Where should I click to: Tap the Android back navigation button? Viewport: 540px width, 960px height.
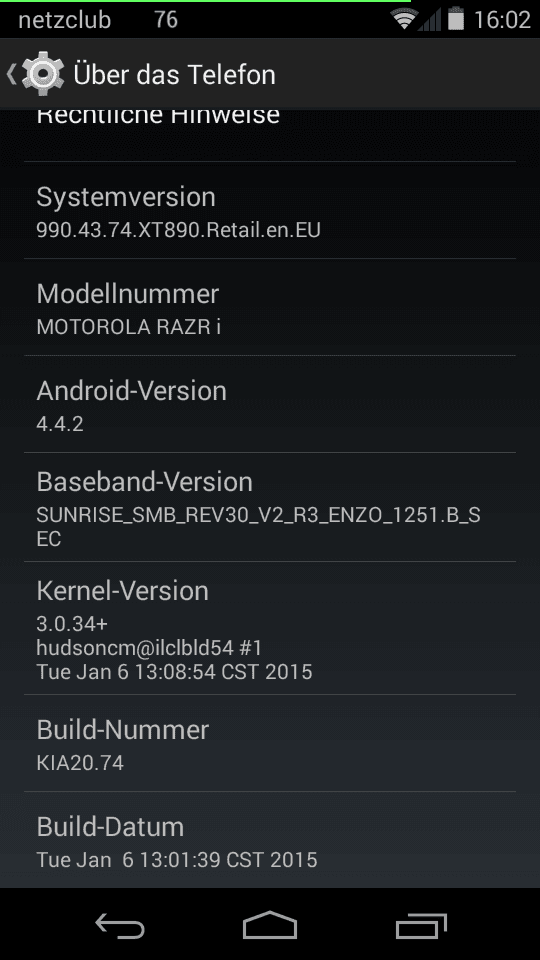[120, 925]
